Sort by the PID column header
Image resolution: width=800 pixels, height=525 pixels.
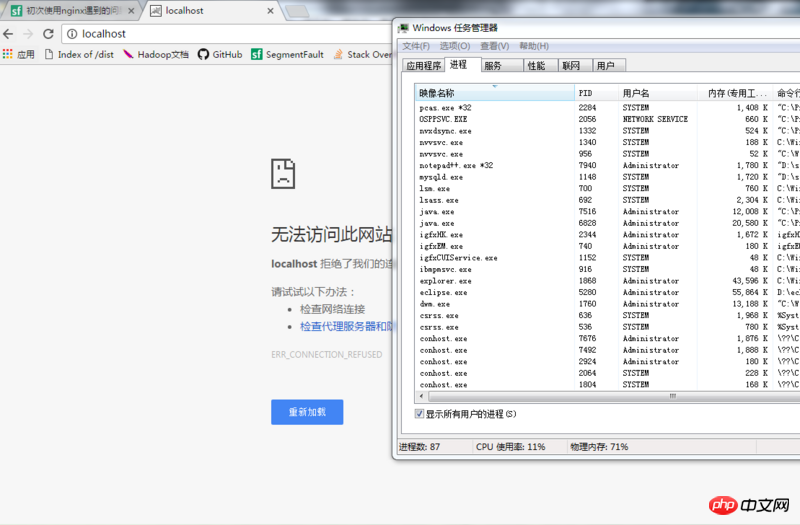click(x=596, y=93)
